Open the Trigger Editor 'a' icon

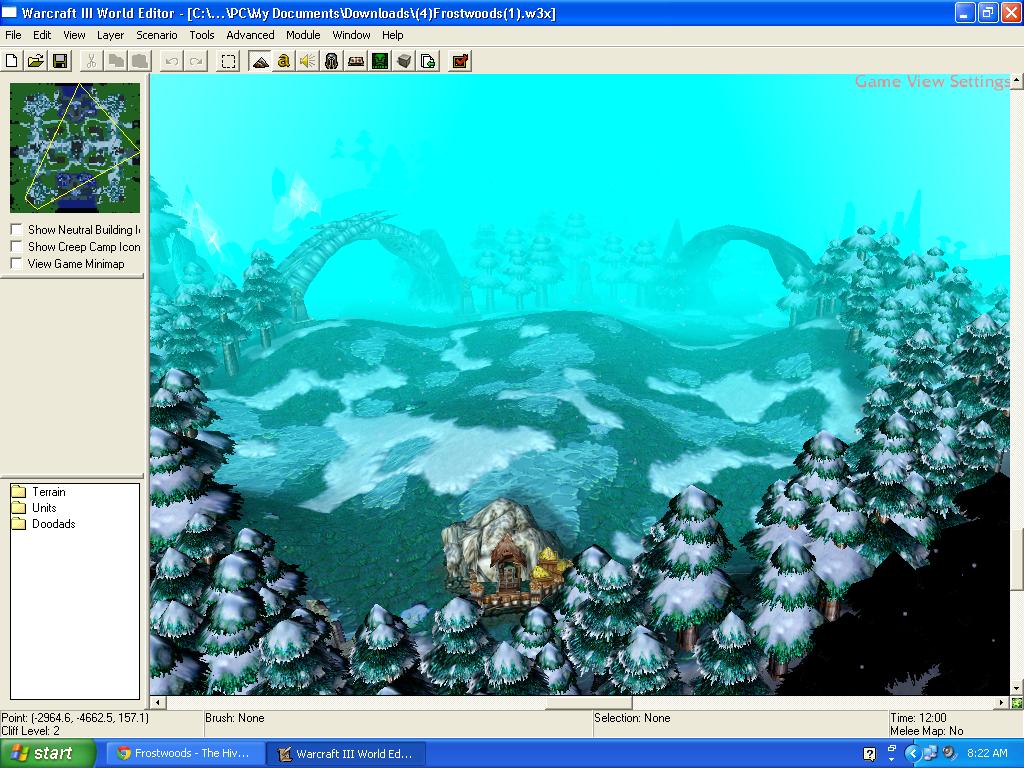point(283,61)
